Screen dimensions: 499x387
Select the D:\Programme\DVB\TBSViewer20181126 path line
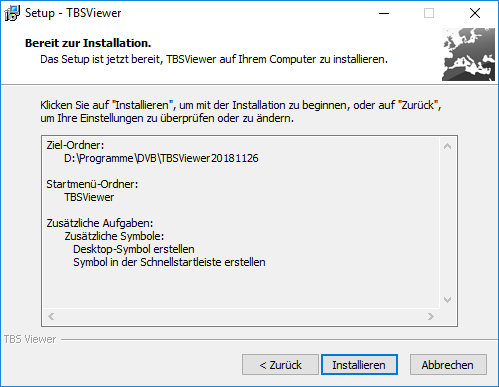[161, 158]
